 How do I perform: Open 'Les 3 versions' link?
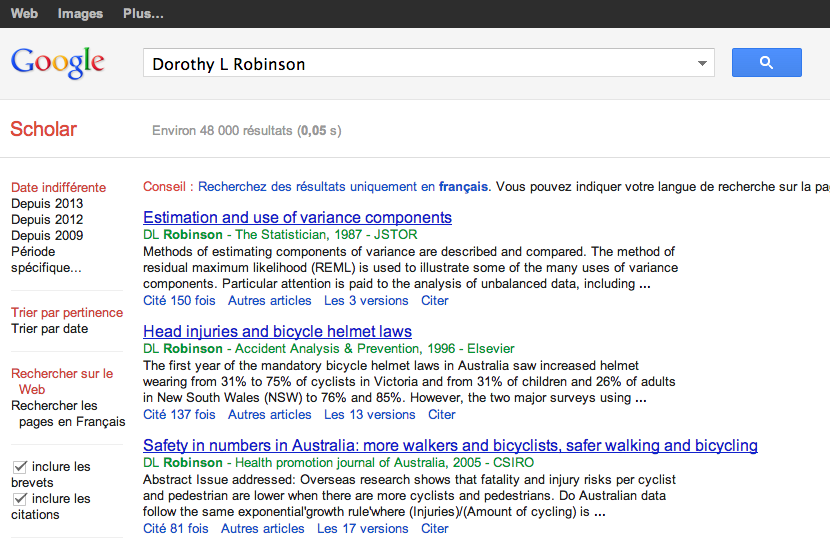click(x=366, y=300)
